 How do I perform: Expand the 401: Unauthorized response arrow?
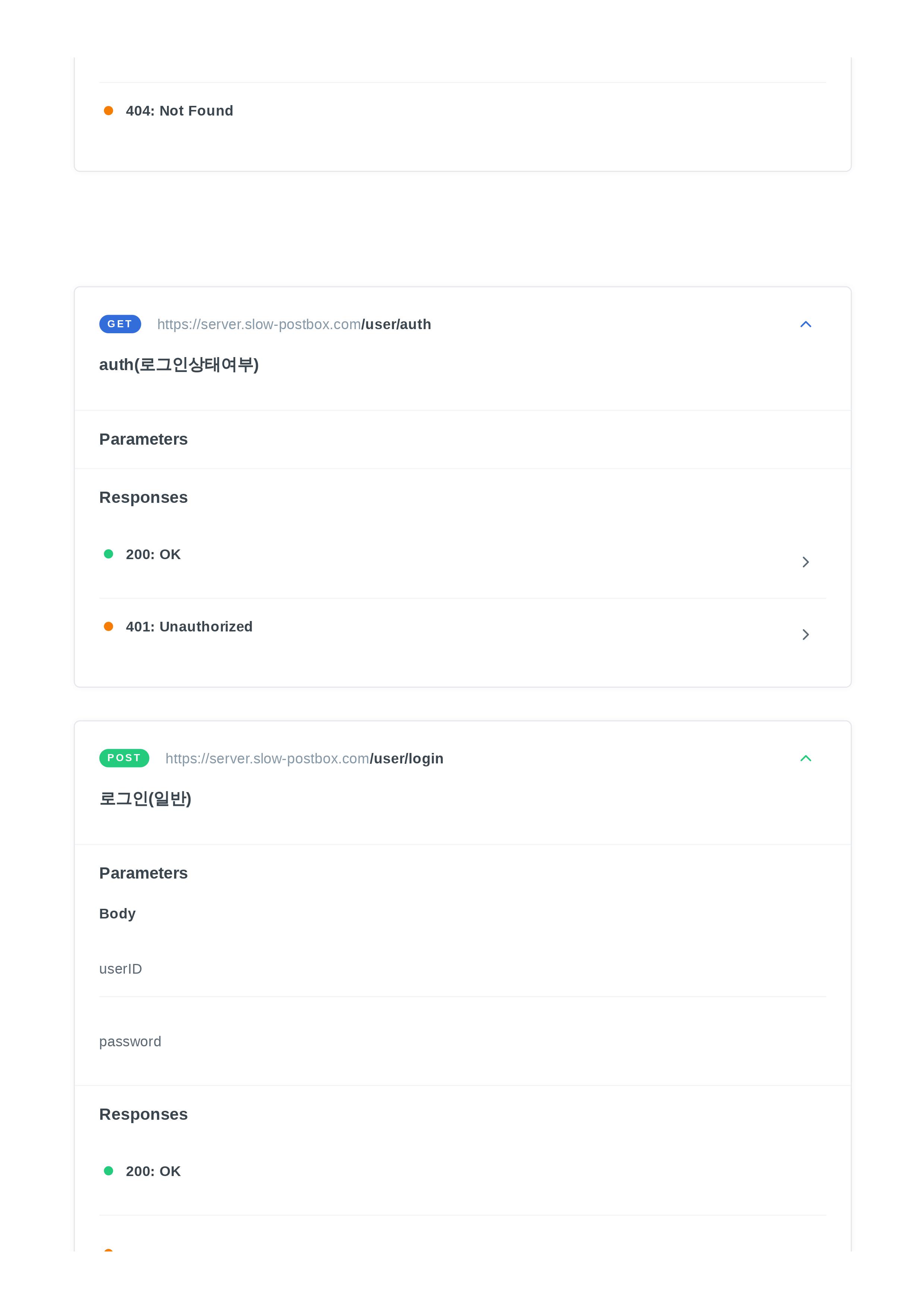(805, 635)
